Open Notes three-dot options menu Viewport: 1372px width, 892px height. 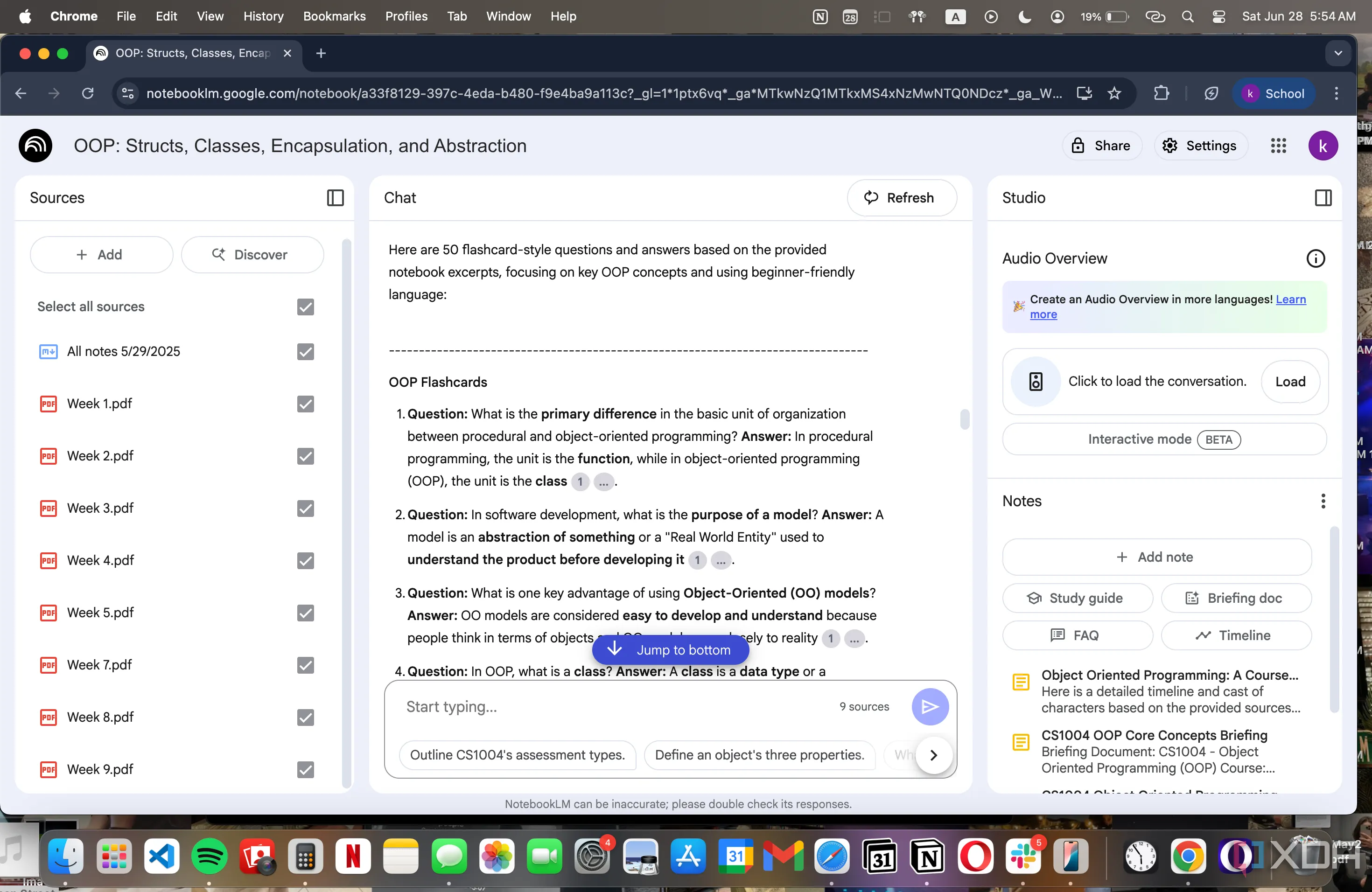click(x=1323, y=501)
